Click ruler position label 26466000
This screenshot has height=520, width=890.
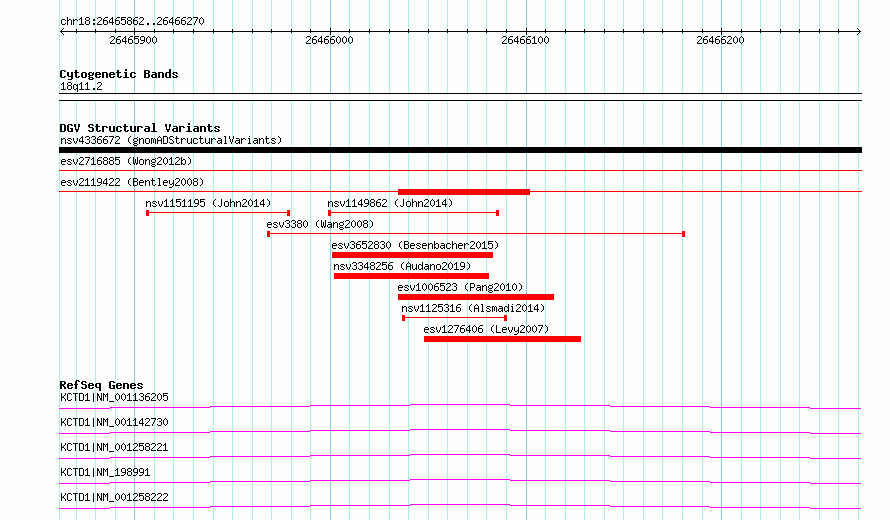coord(329,40)
